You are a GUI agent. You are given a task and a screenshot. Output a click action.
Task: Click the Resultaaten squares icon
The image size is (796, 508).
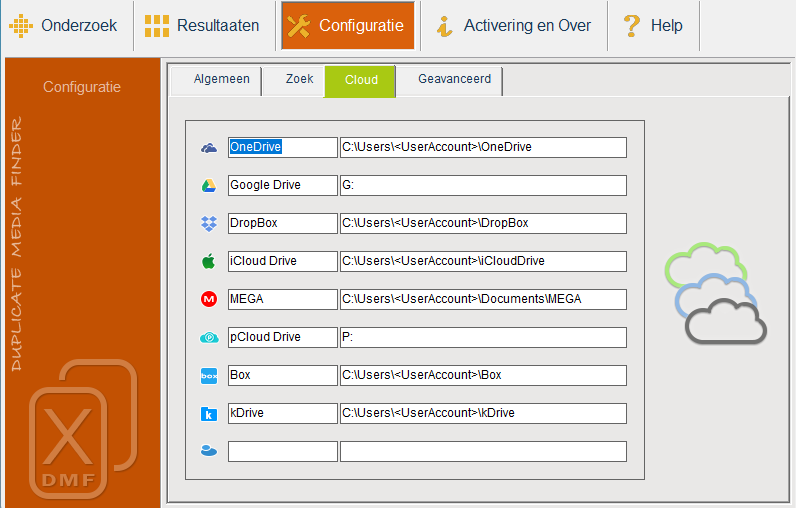coord(157,25)
